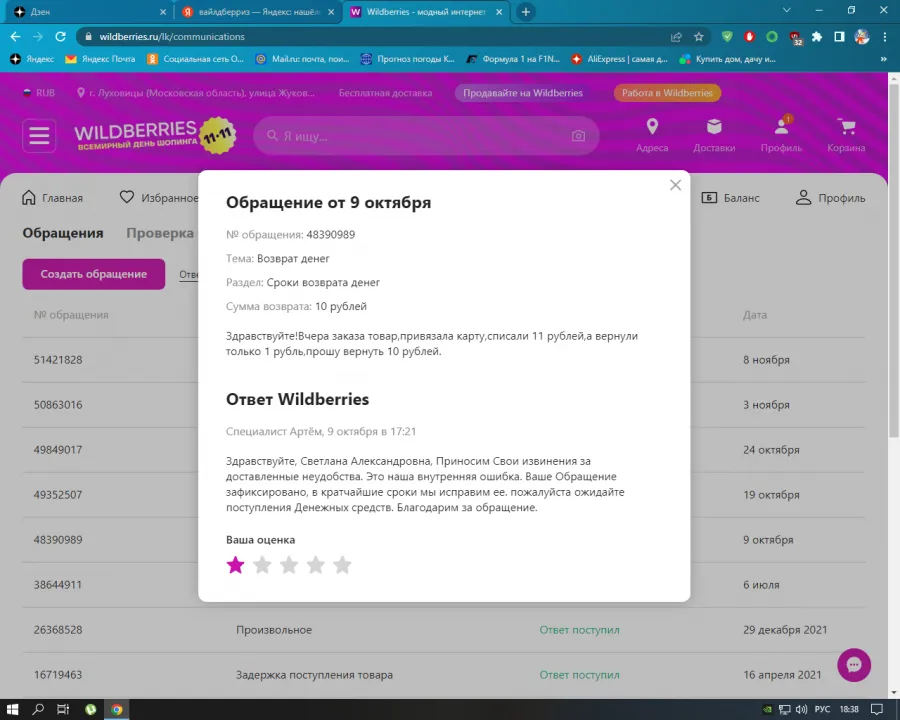Show more bookmarks chevron

coord(884,59)
